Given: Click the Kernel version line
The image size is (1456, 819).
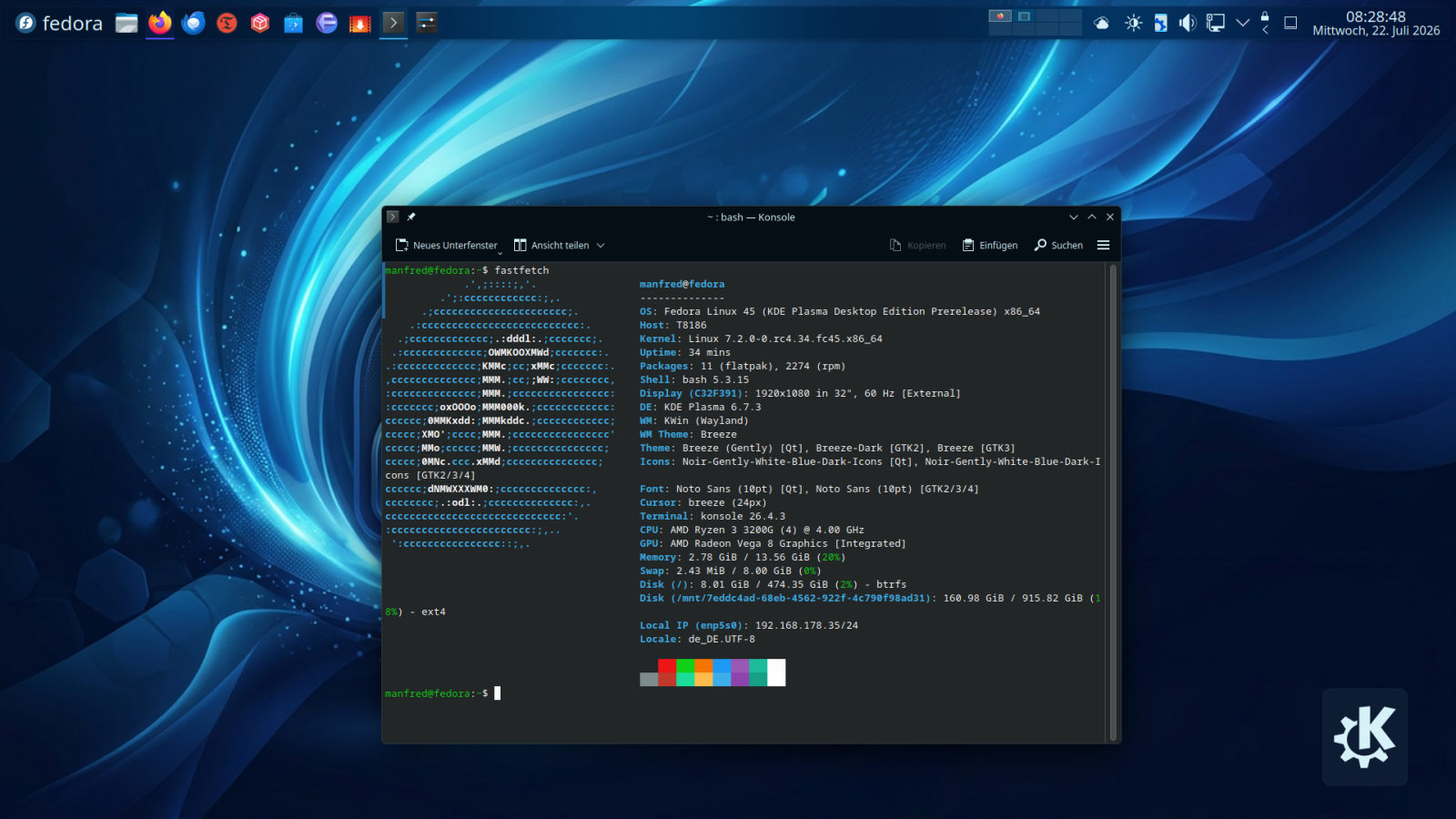Looking at the screenshot, I should (x=761, y=339).
